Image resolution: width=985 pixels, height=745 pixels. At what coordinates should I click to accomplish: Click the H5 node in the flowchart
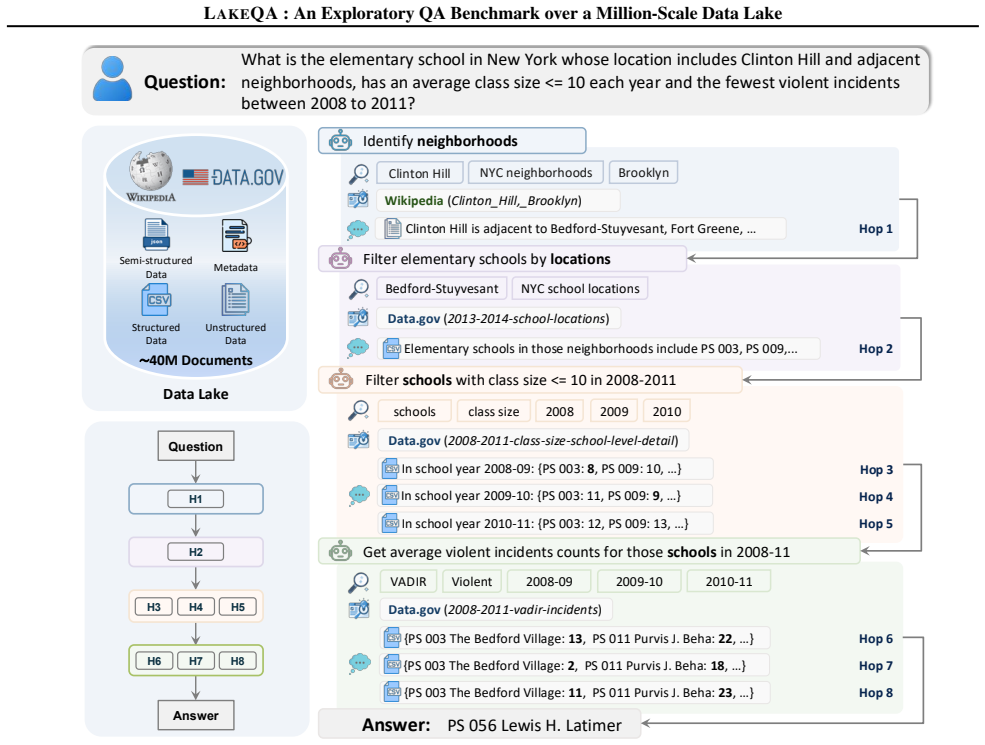[237, 607]
